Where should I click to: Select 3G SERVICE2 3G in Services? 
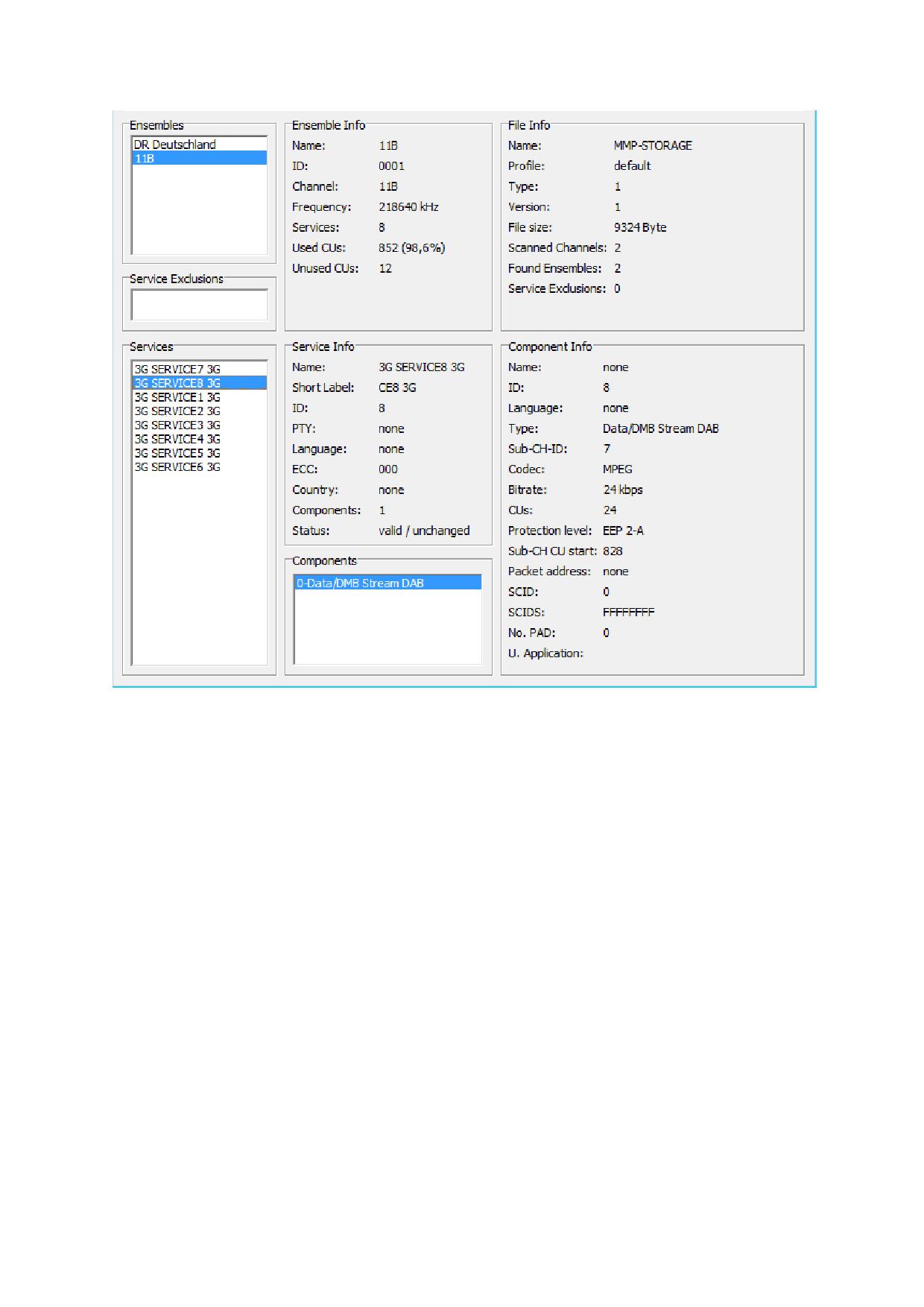point(177,411)
